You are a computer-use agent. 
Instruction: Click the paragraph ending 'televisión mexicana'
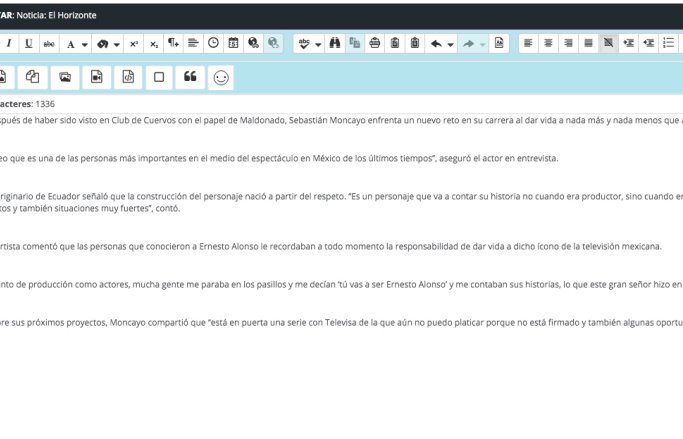point(331,247)
